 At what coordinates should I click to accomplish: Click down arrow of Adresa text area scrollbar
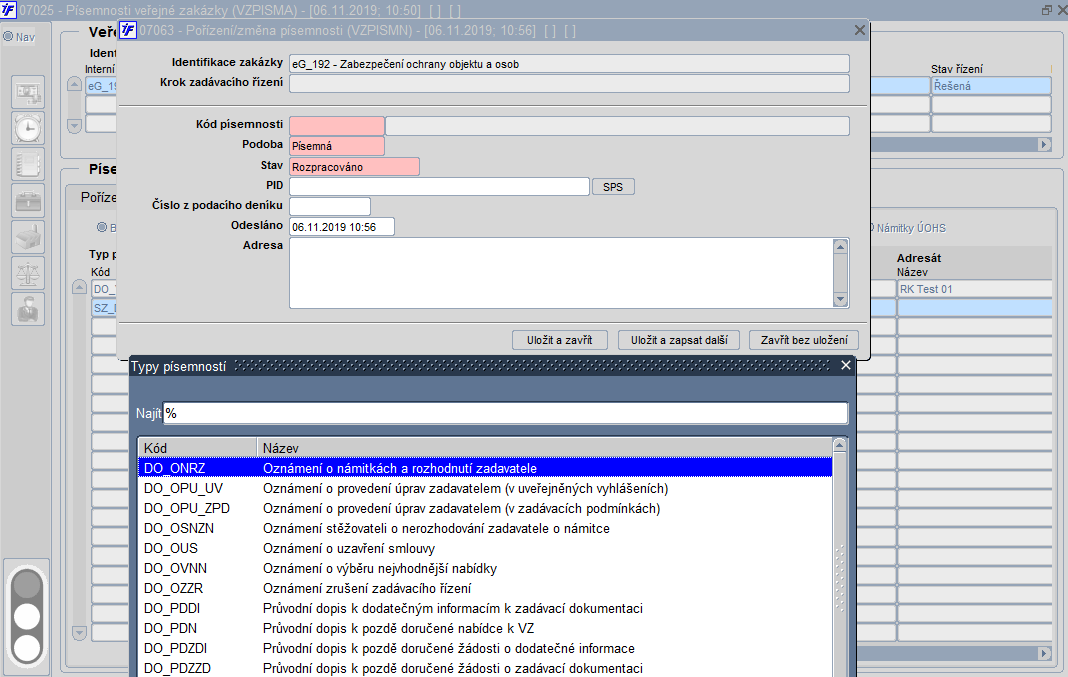pyautogui.click(x=841, y=299)
